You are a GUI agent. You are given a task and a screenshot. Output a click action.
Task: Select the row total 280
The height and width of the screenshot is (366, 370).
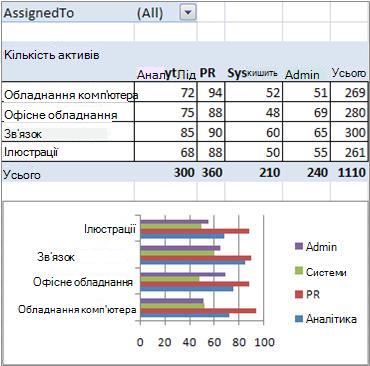click(355, 113)
